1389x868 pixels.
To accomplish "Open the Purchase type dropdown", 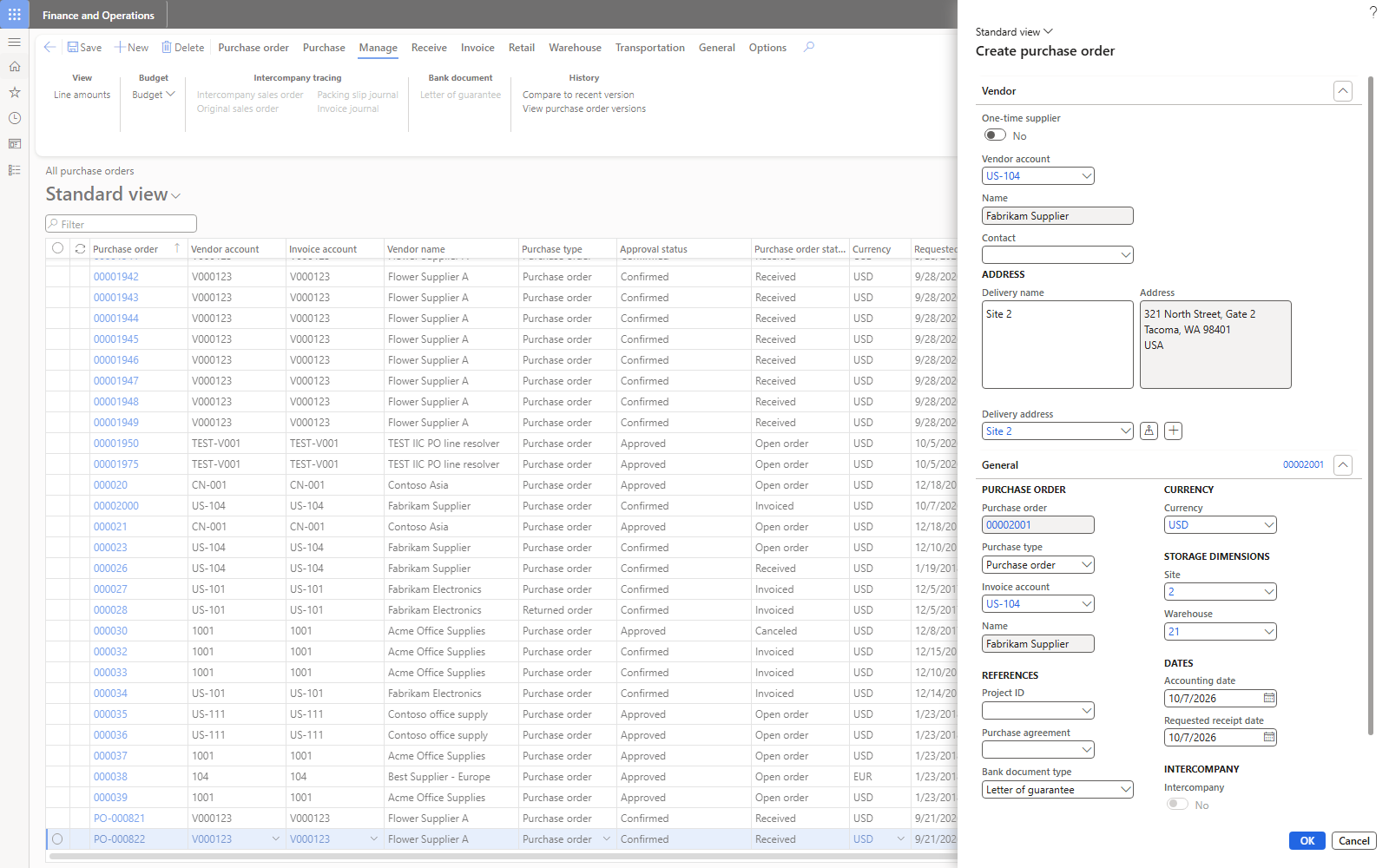I will [x=1087, y=565].
